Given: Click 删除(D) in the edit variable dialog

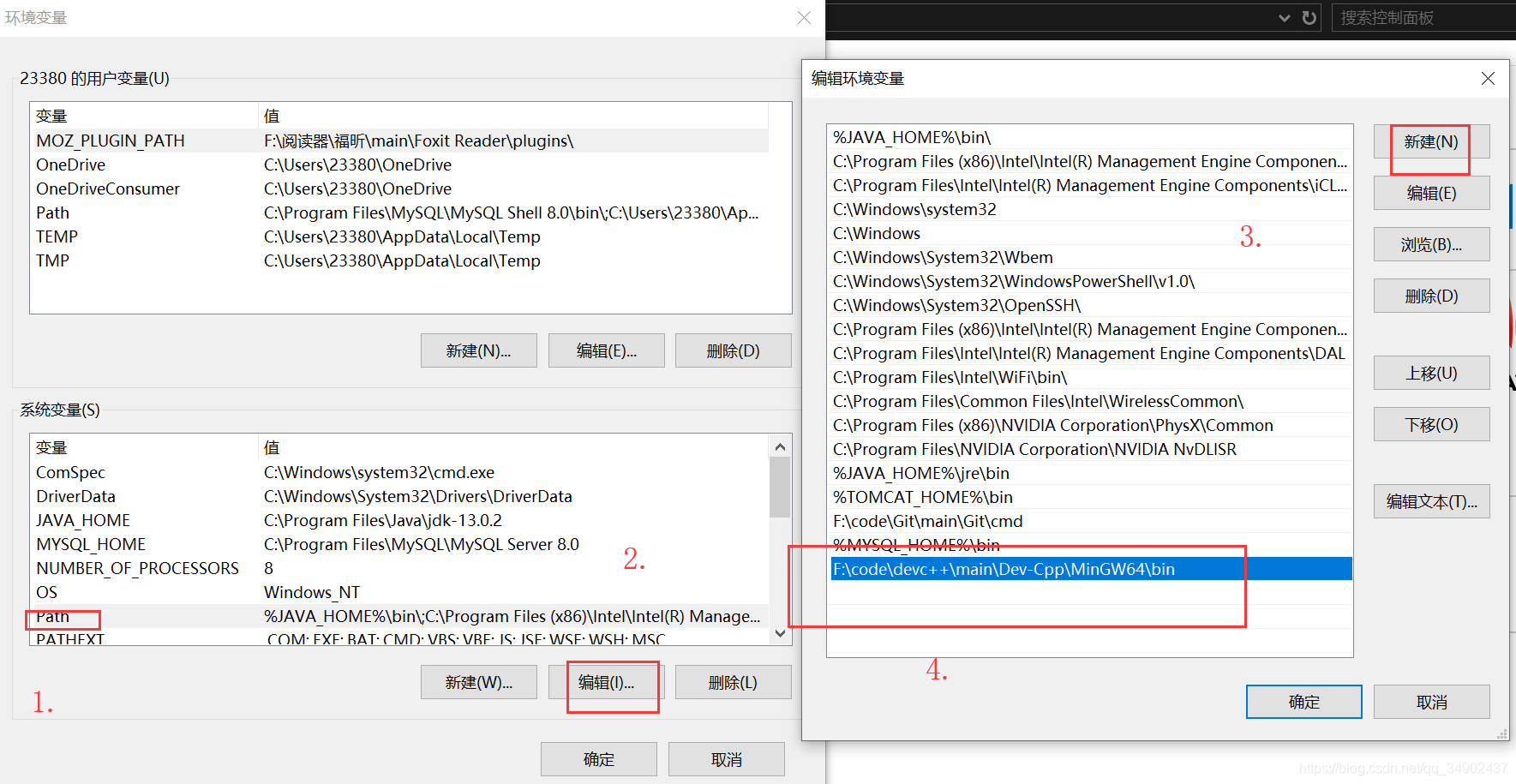Looking at the screenshot, I should tap(1431, 296).
